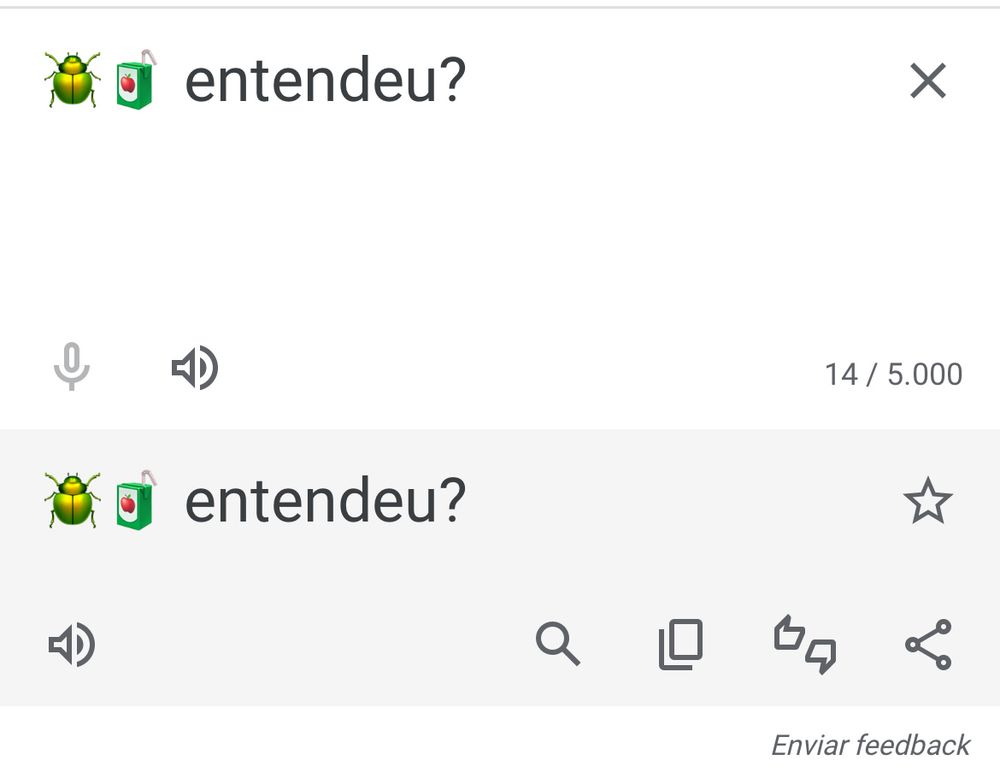Screen dimensions: 1000x773
Task: Click the word "entendeu?" in the source box
Action: tap(325, 82)
